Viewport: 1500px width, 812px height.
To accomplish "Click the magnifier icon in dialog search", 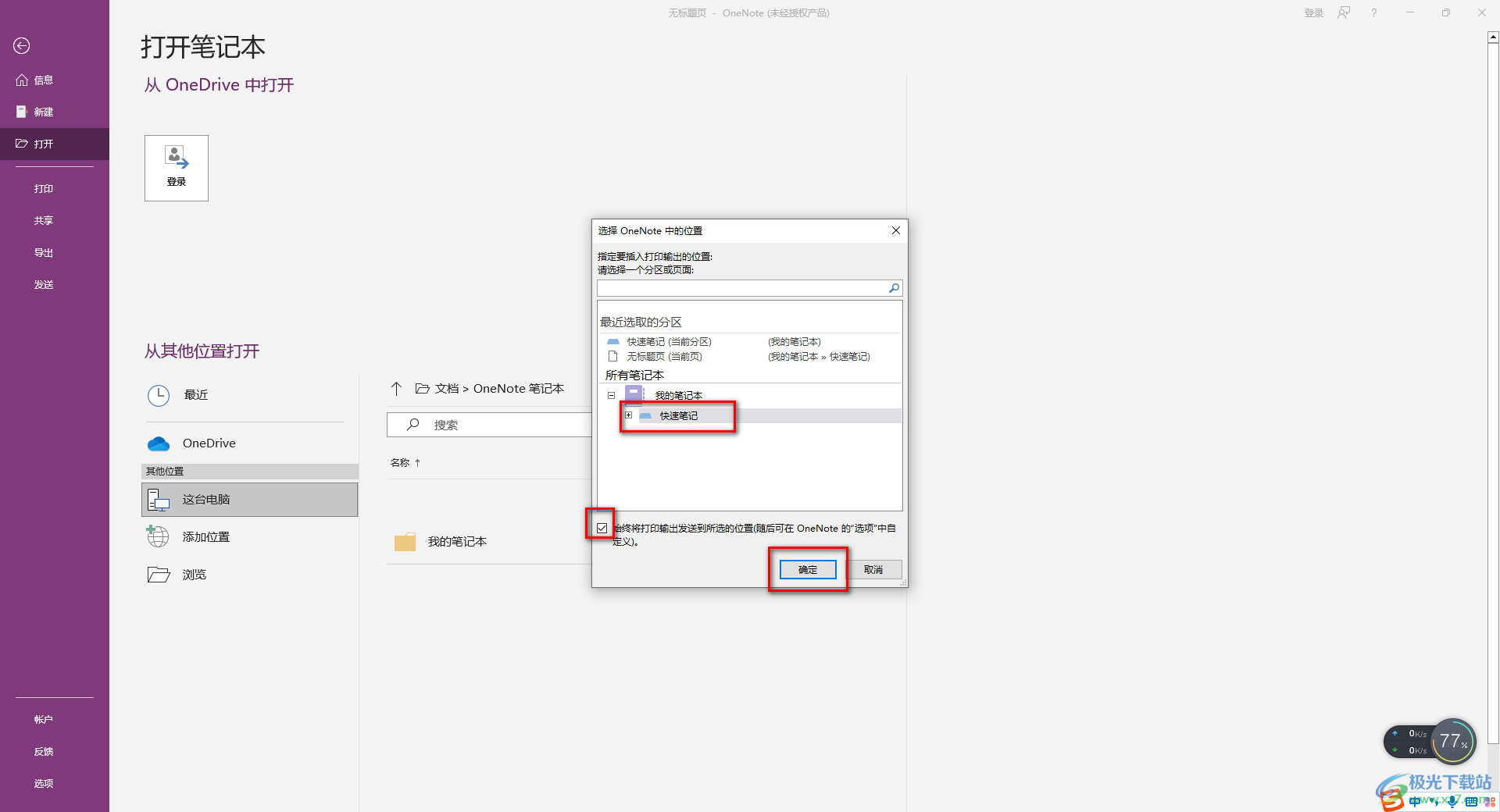I will 894,288.
